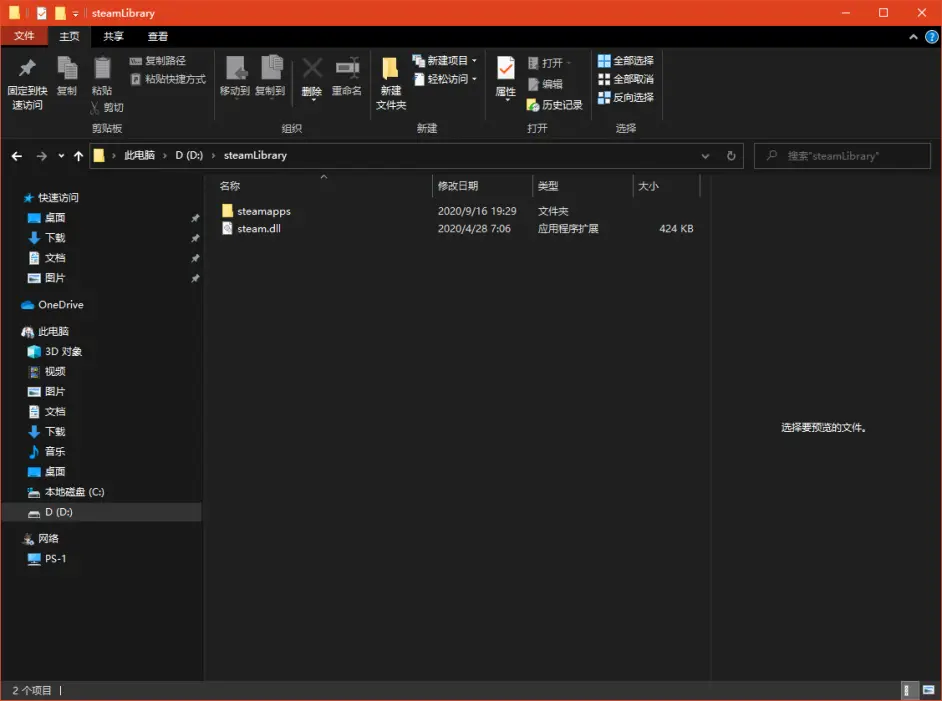Viewport: 942px width, 701px height.
Task: Switch to details view in status bar
Action: (910, 690)
